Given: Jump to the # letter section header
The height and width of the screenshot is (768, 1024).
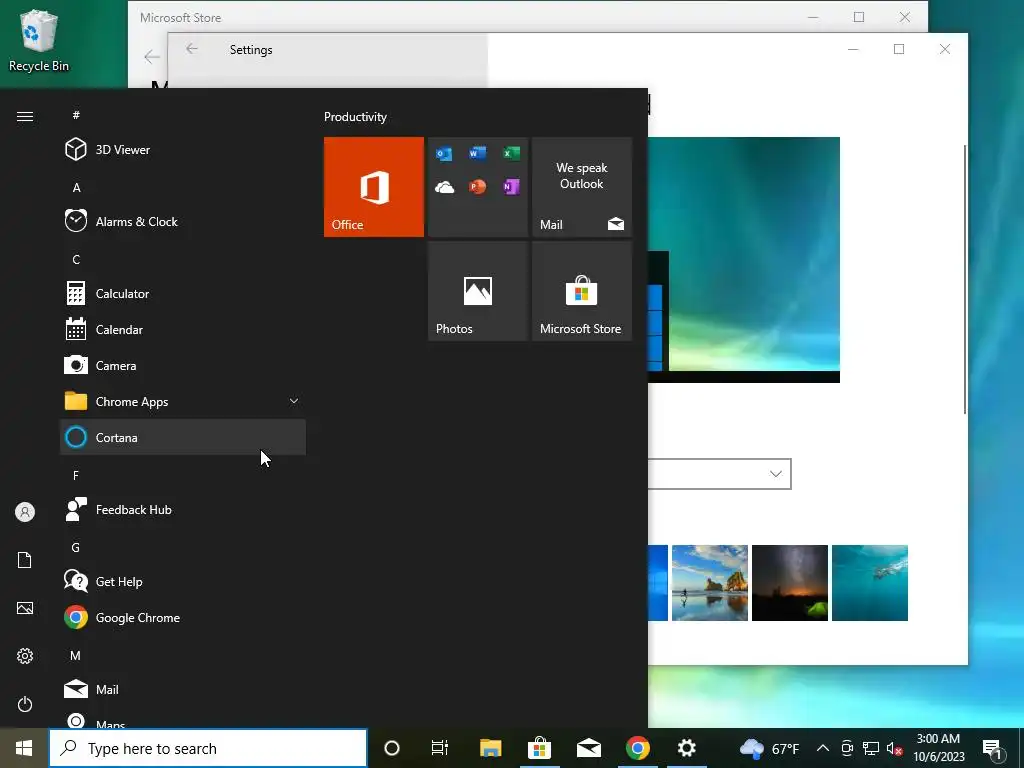Looking at the screenshot, I should pos(76,115).
